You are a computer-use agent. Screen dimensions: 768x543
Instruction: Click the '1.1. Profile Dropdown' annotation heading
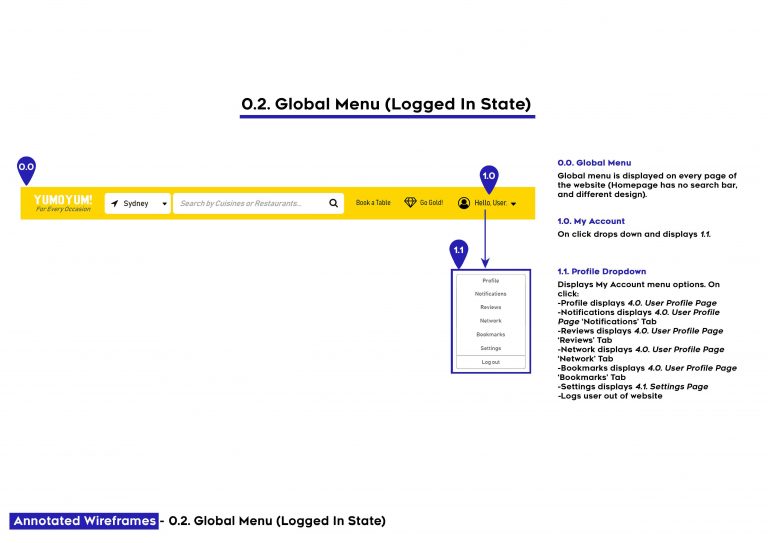601,271
